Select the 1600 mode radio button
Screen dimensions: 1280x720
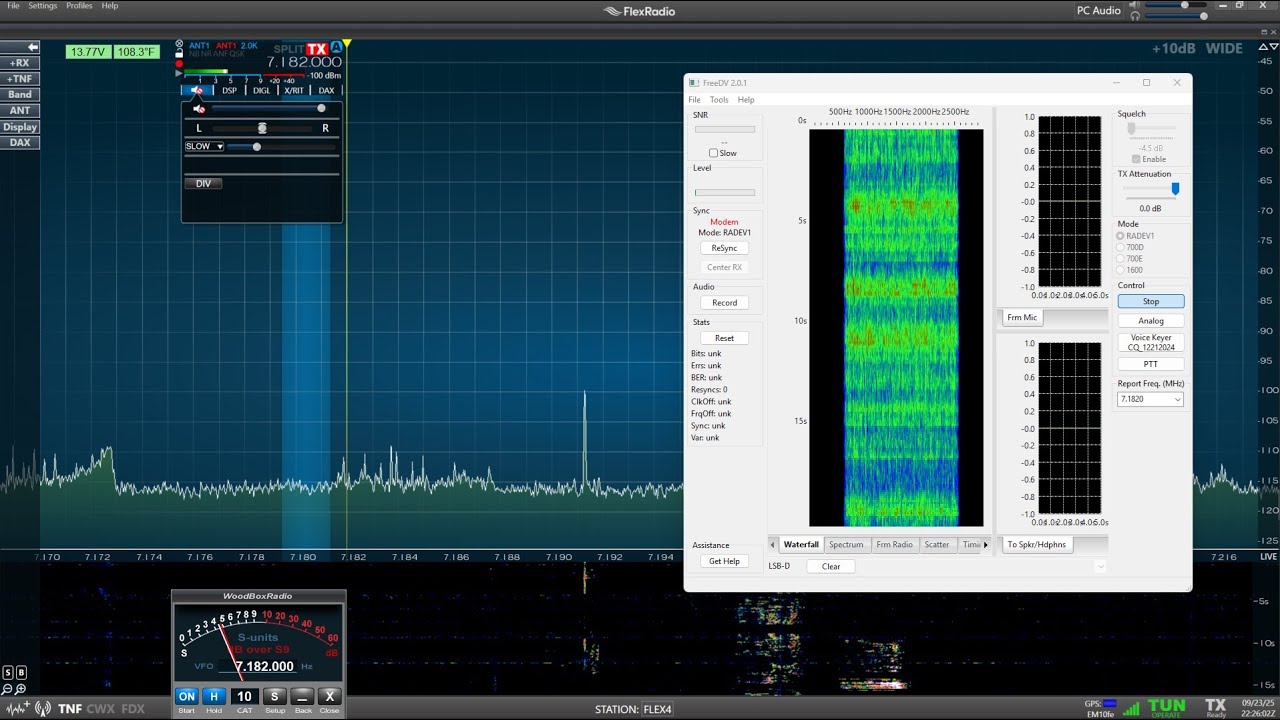tap(1121, 270)
